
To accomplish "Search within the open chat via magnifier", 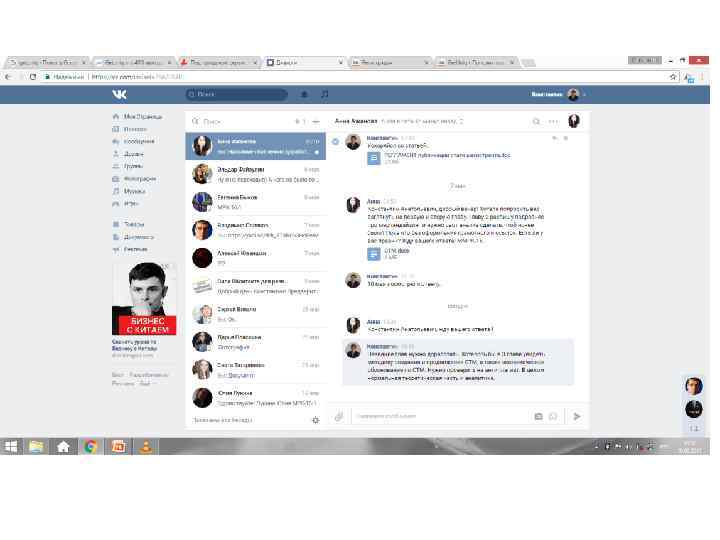I will (536, 122).
